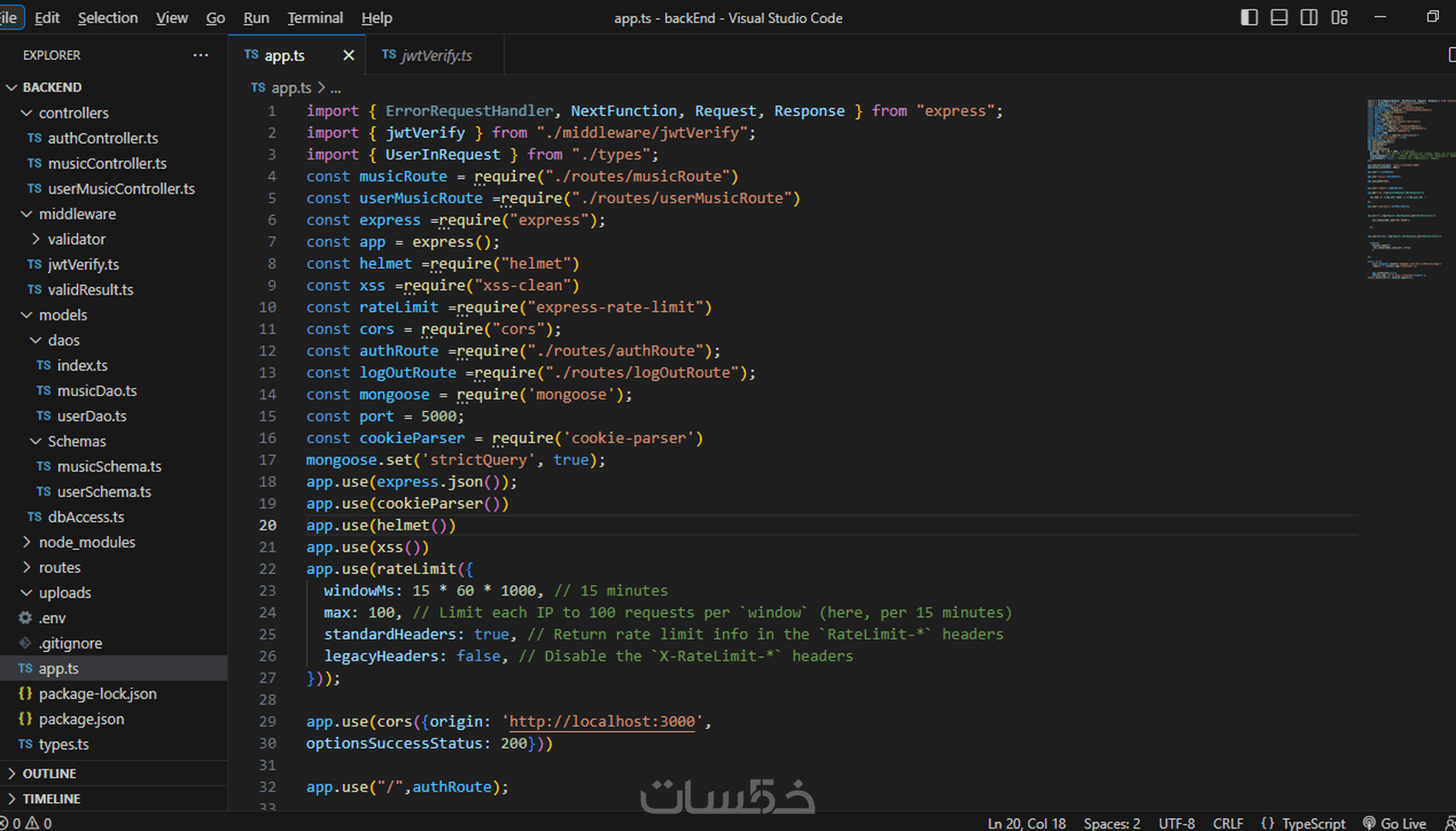This screenshot has width=1456, height=831.
Task: Toggle the secondary side bar
Action: click(1309, 17)
